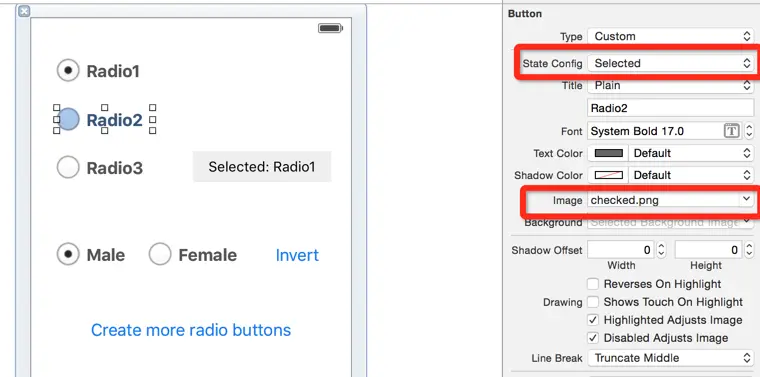Enable Reverses On Highlight checkbox
This screenshot has height=377, width=760.
tap(593, 284)
